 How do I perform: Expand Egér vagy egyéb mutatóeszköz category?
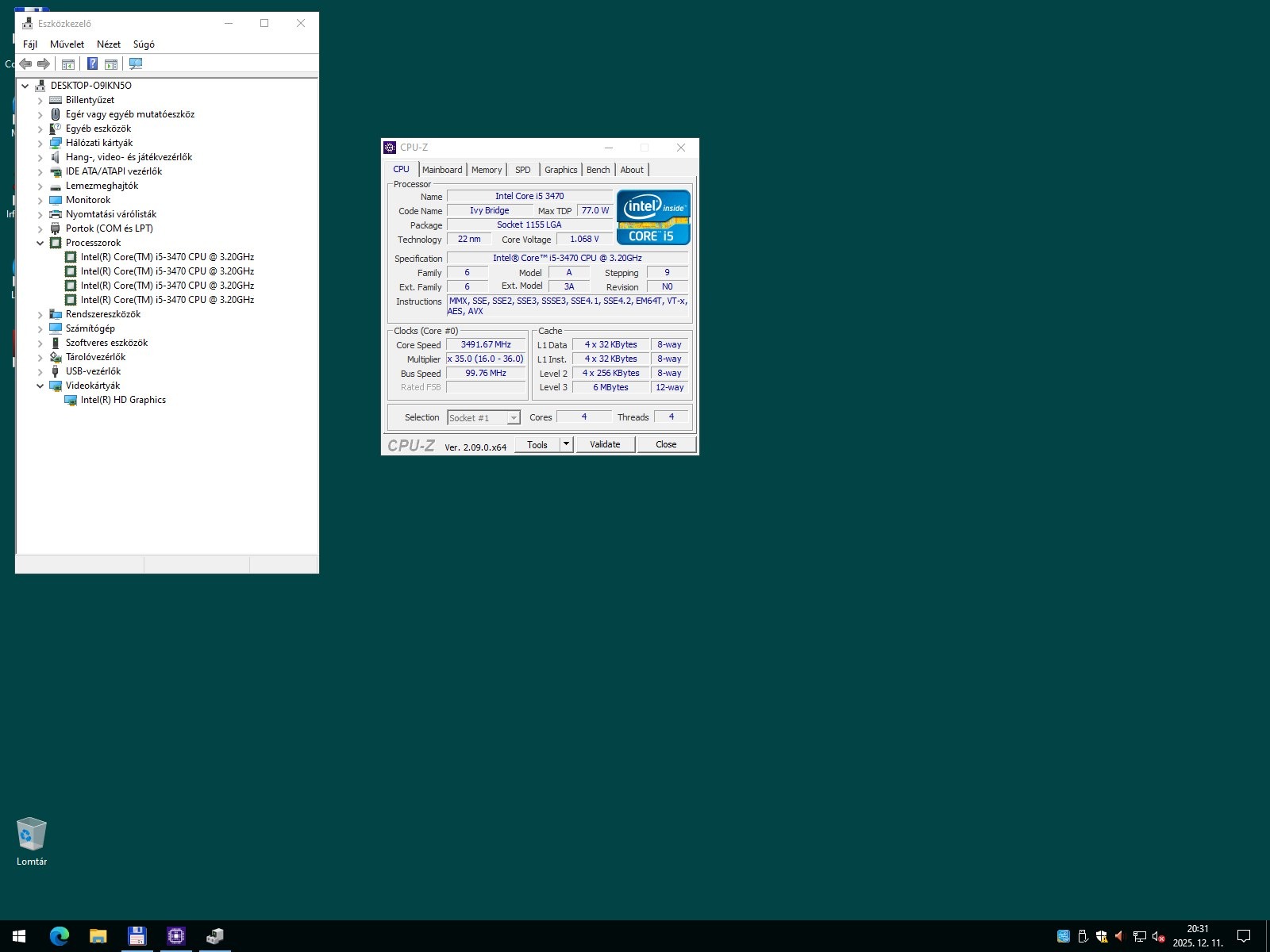[40, 114]
